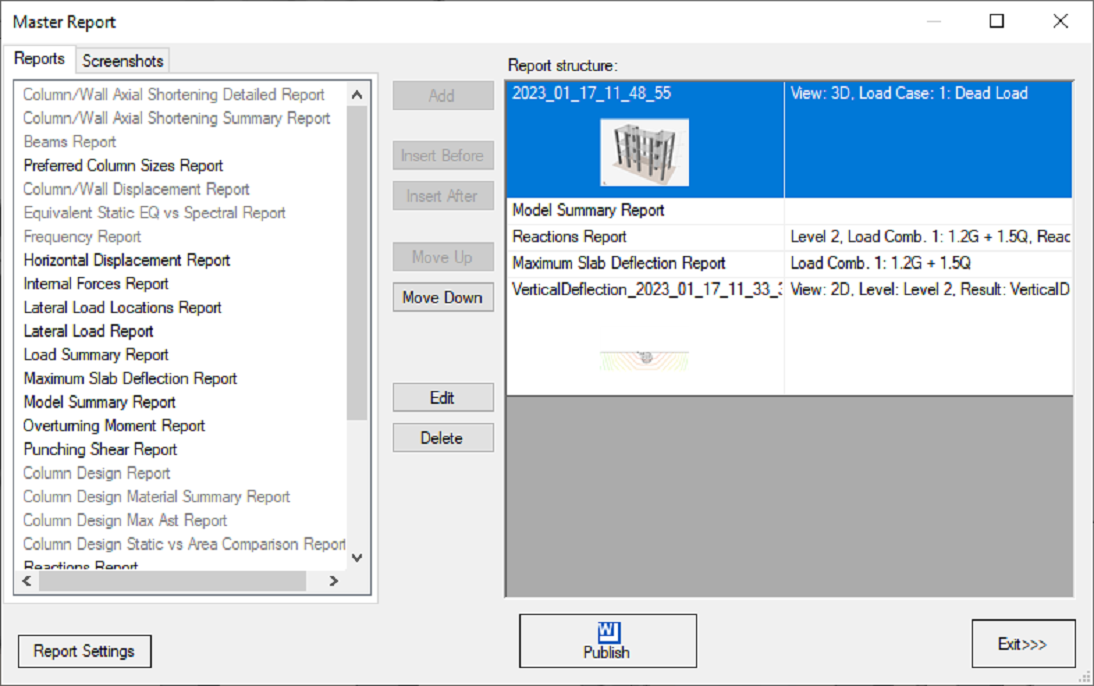Viewport: 1094px width, 686px height.
Task: Maximize the Master Report window
Action: 997,21
